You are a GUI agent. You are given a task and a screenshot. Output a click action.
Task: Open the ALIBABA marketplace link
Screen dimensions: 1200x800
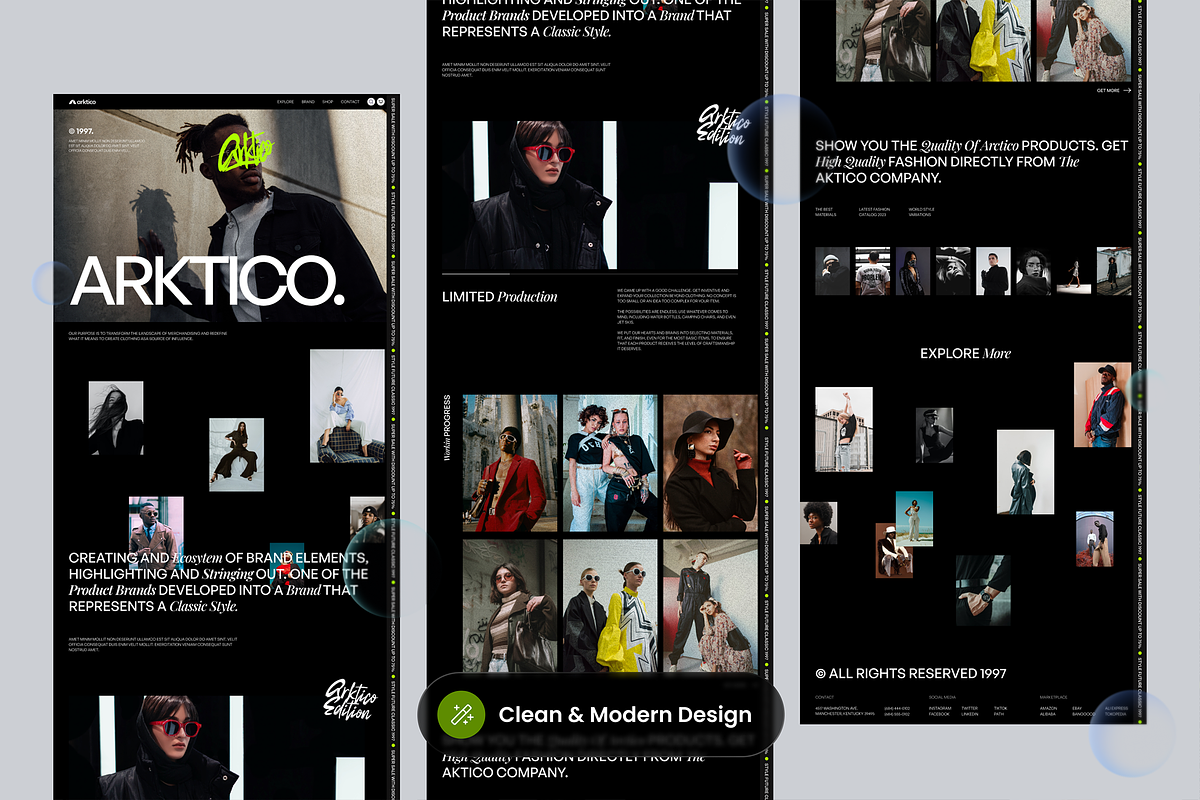1047,714
